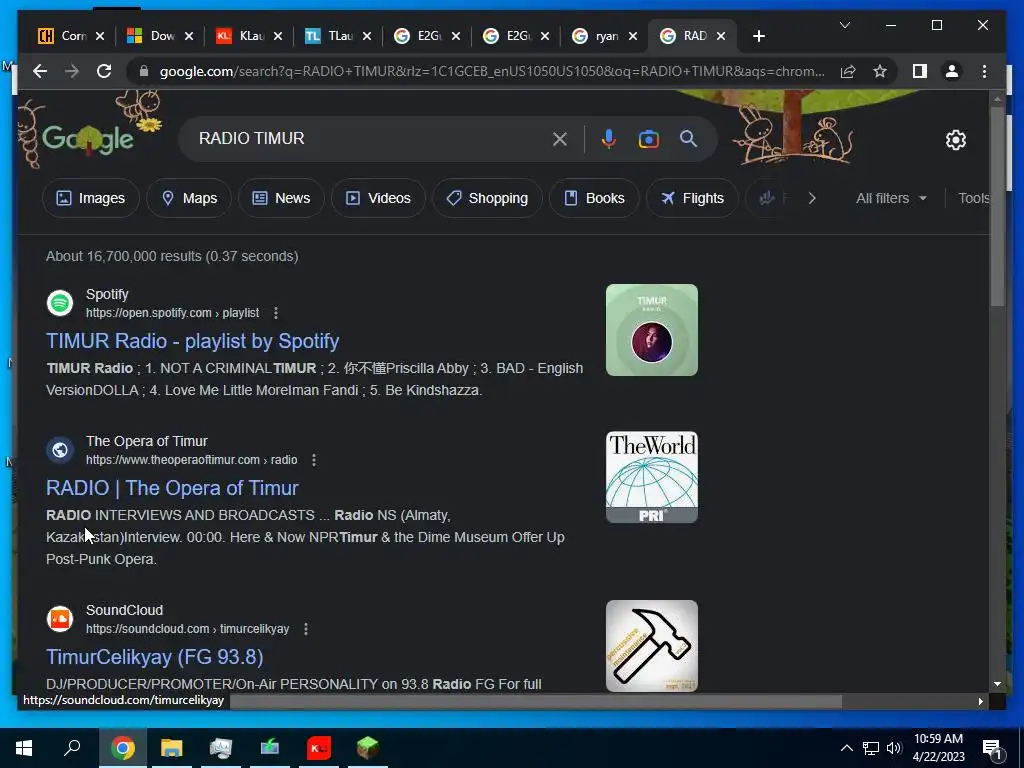
Task: Start voice search with microphone icon
Action: point(609,139)
